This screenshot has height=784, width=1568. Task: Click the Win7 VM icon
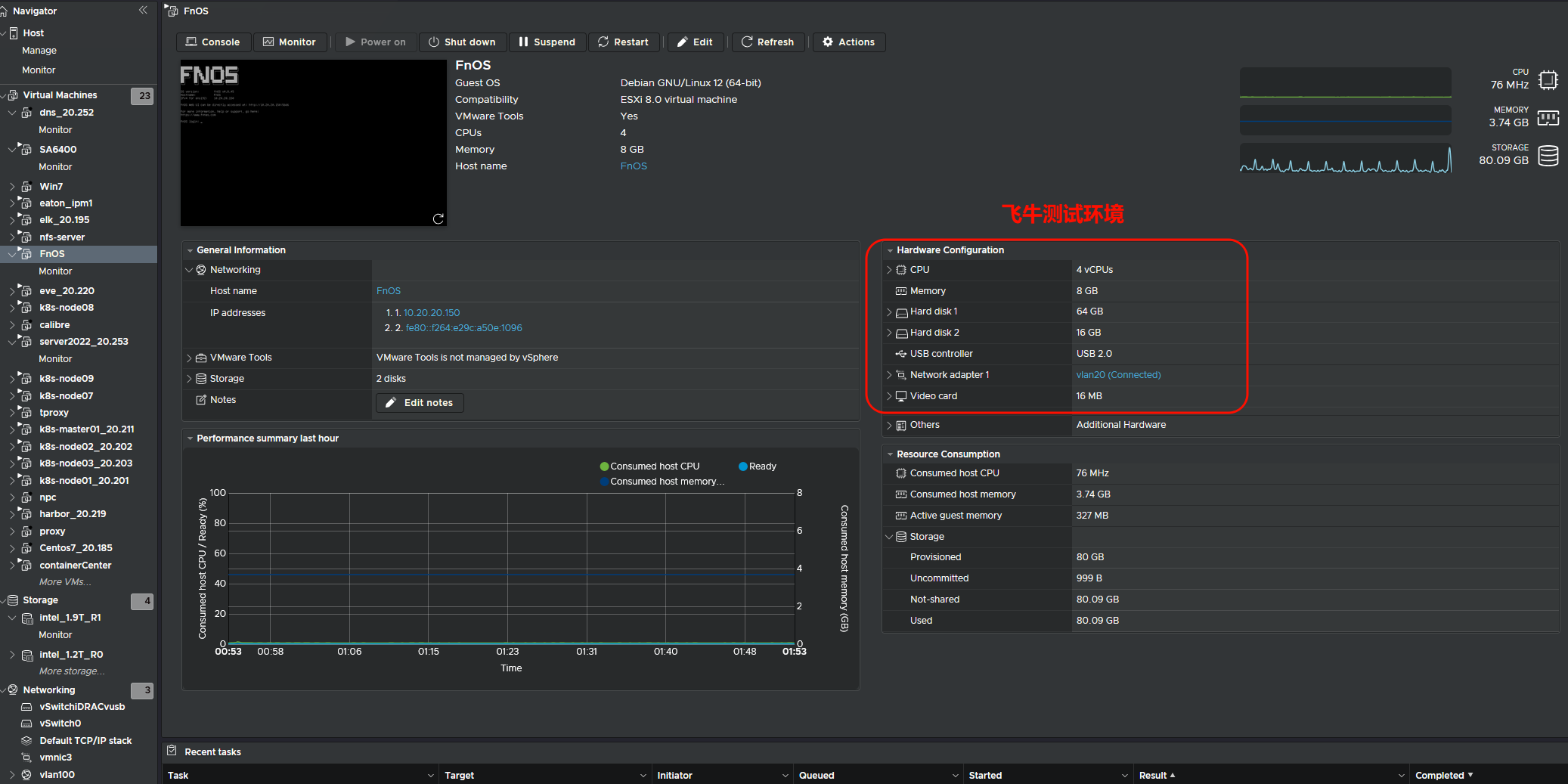(26, 187)
